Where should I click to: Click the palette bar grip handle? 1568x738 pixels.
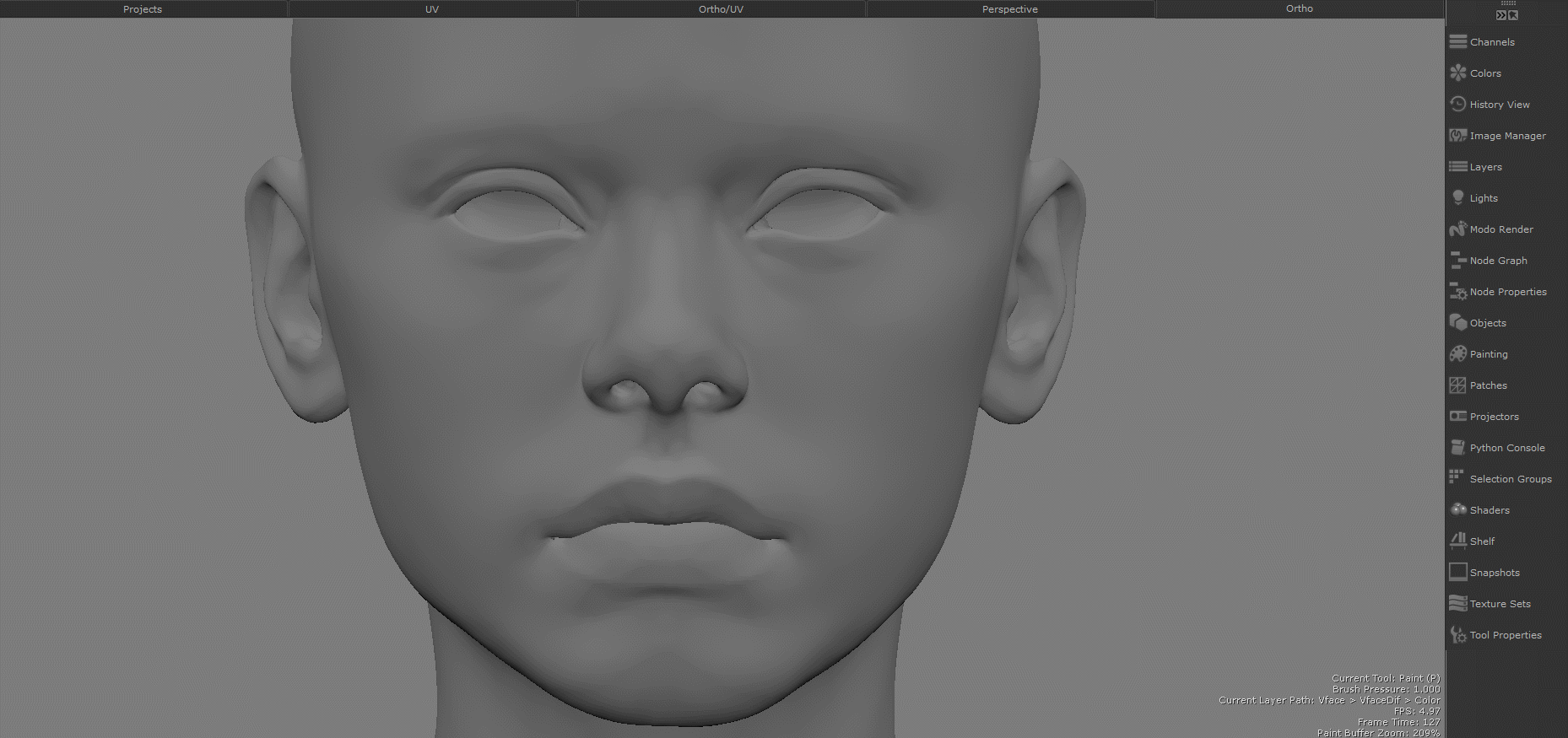(x=1507, y=3)
